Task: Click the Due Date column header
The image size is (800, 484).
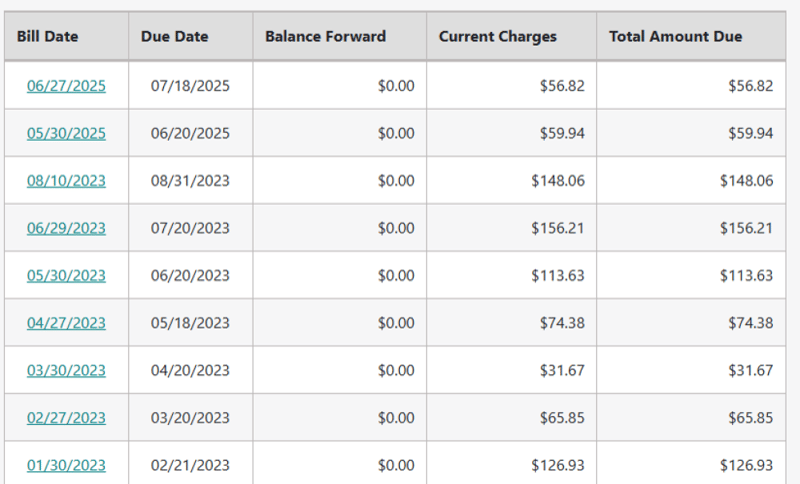Action: tap(175, 37)
